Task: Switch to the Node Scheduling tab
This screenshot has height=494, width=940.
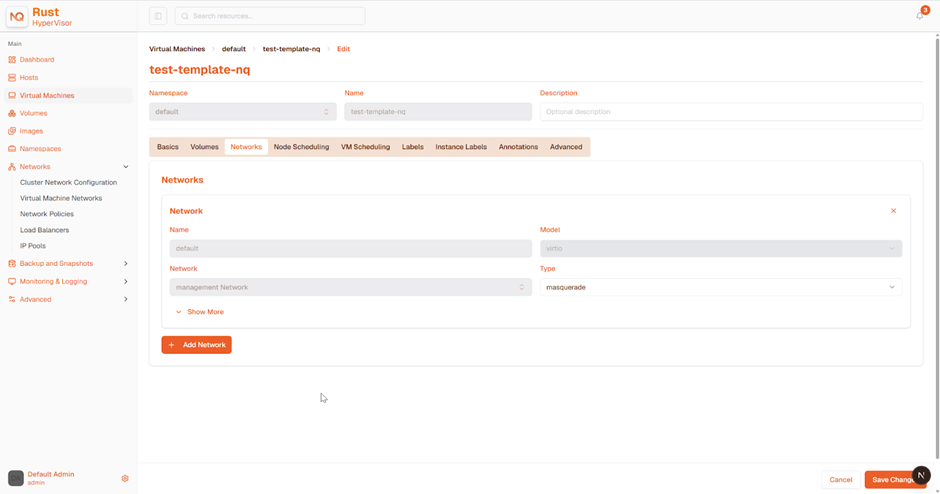Action: pyautogui.click(x=302, y=147)
